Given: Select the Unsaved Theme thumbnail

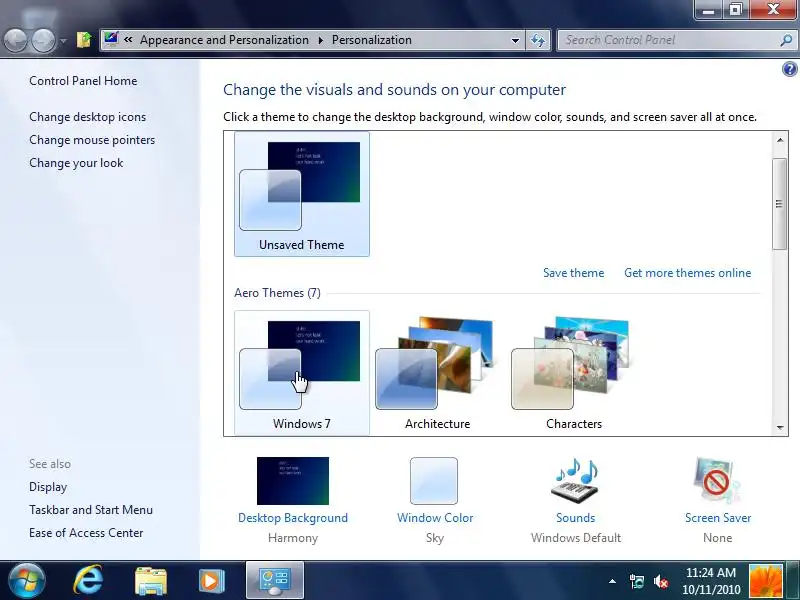Looking at the screenshot, I should pyautogui.click(x=302, y=194).
